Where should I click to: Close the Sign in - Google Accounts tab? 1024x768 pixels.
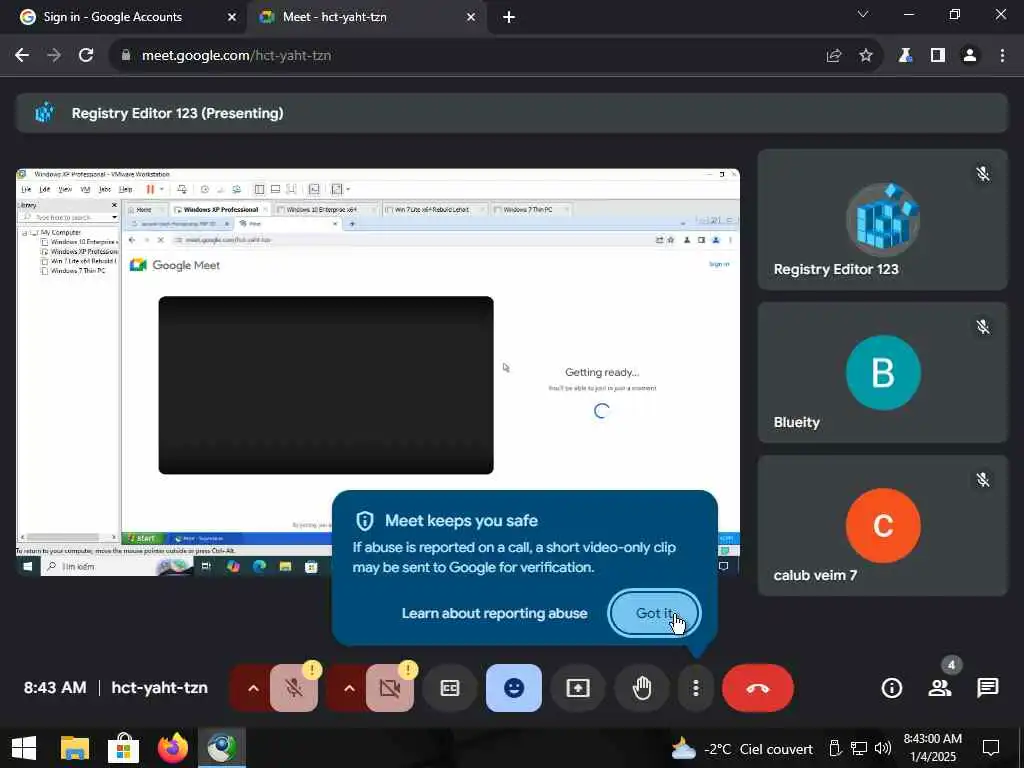(x=231, y=17)
